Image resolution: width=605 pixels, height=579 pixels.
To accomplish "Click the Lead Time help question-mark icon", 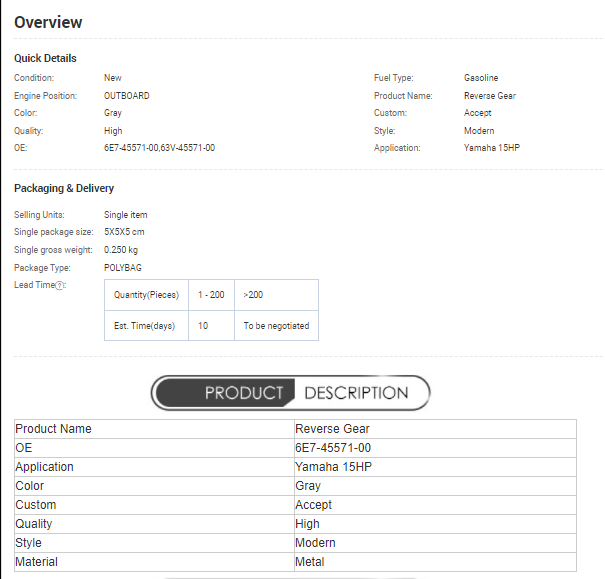I will click(60, 286).
